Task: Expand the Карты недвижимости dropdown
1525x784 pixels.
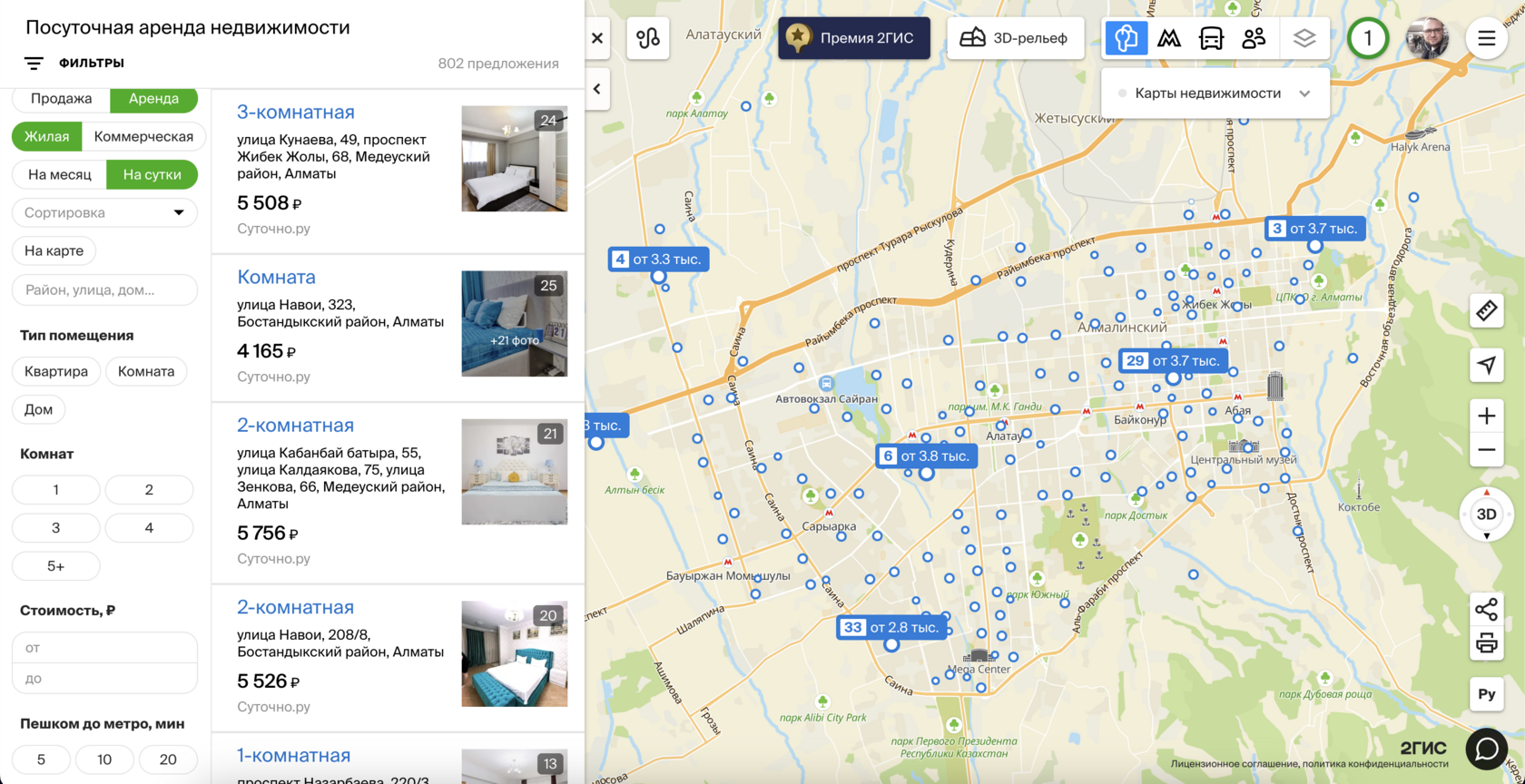Action: pos(1215,93)
